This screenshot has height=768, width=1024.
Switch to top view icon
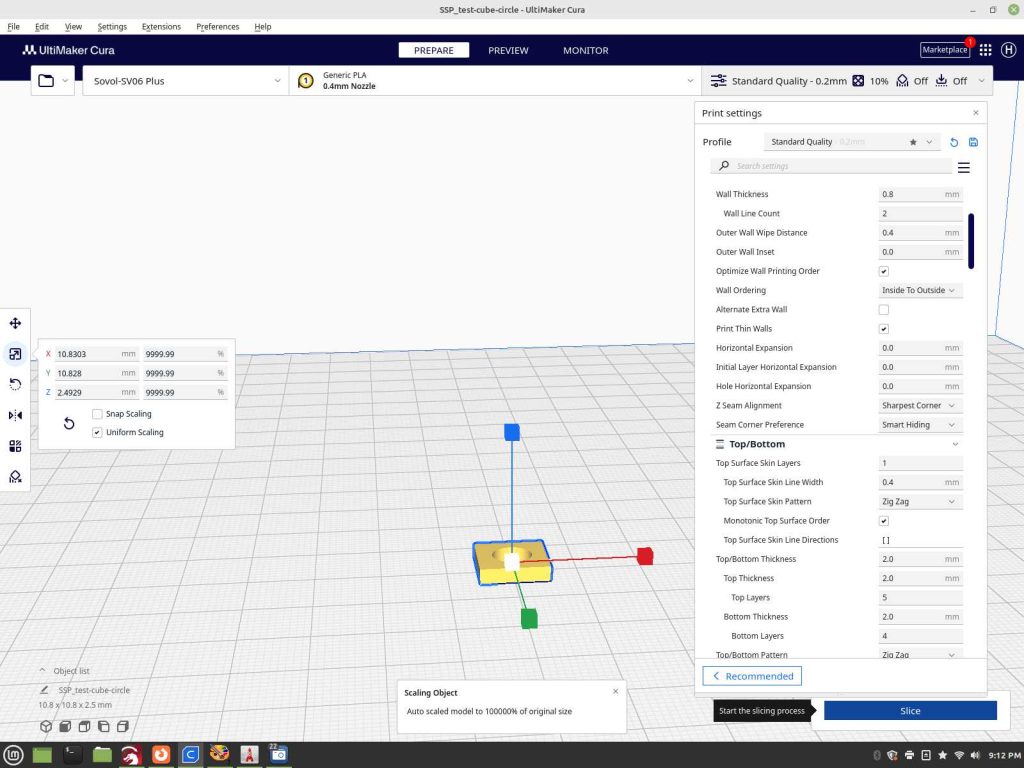[84, 726]
